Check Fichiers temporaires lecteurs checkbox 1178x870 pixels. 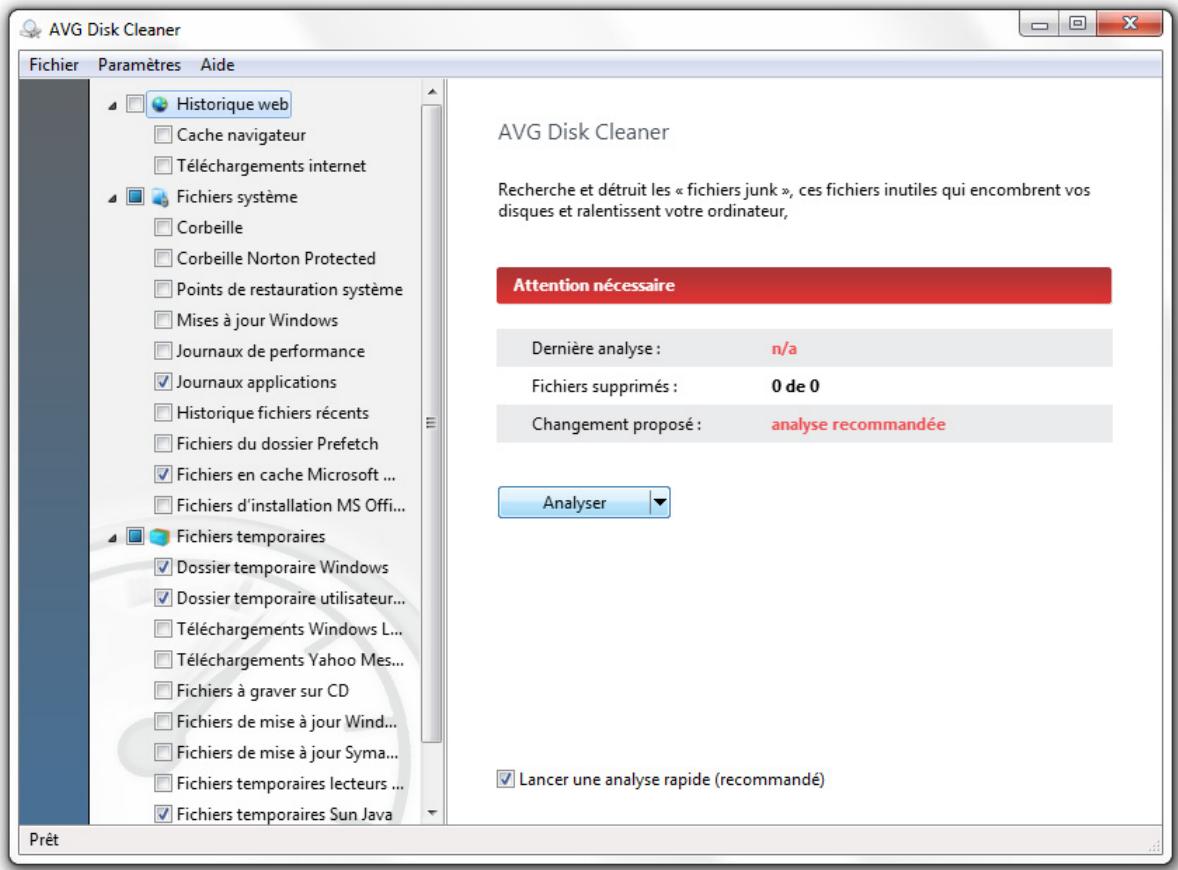coord(163,783)
